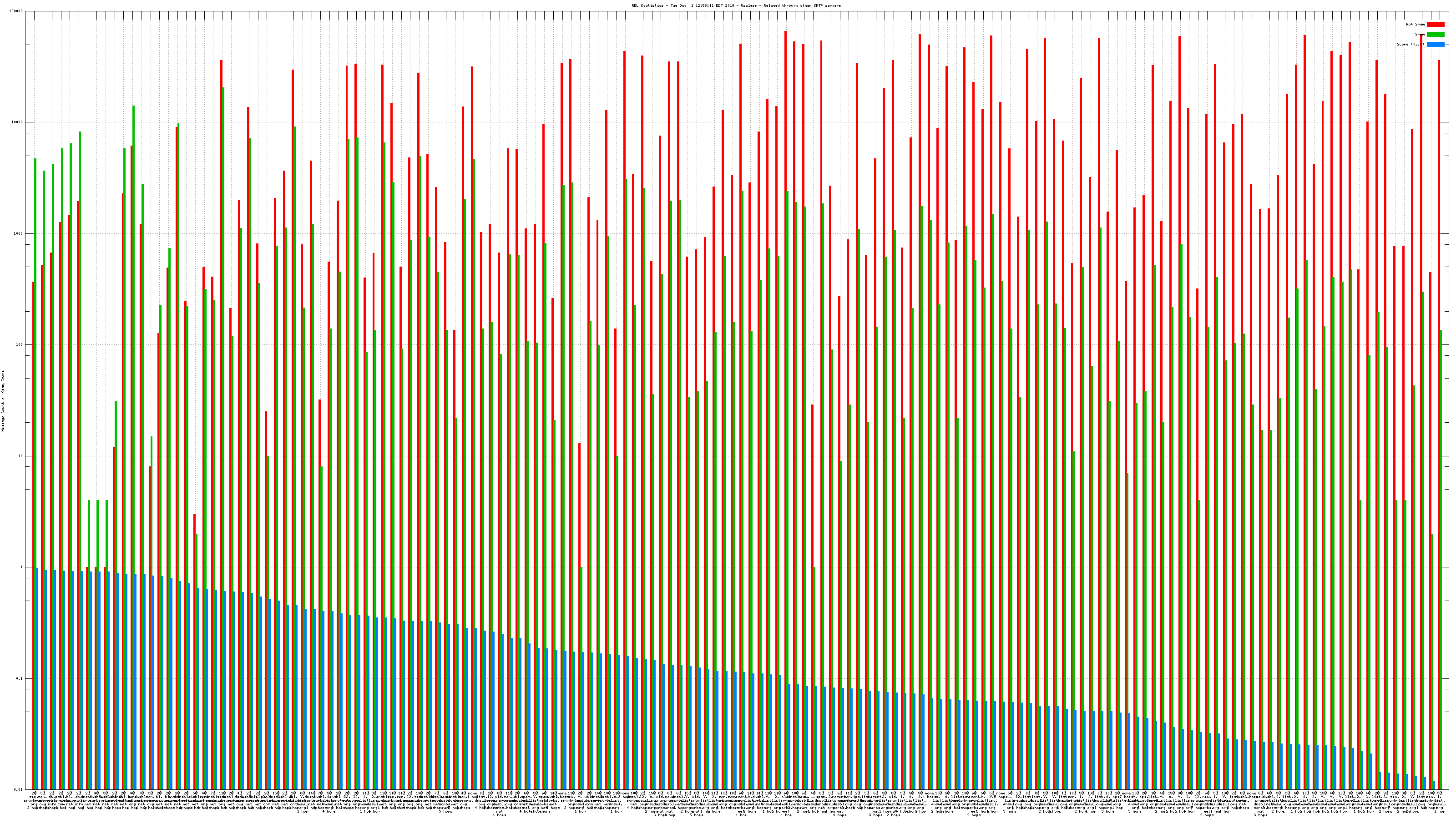This screenshot has height=819, width=1456.
Task: Click the 100000 y-axis tick label
Action: click(17, 11)
